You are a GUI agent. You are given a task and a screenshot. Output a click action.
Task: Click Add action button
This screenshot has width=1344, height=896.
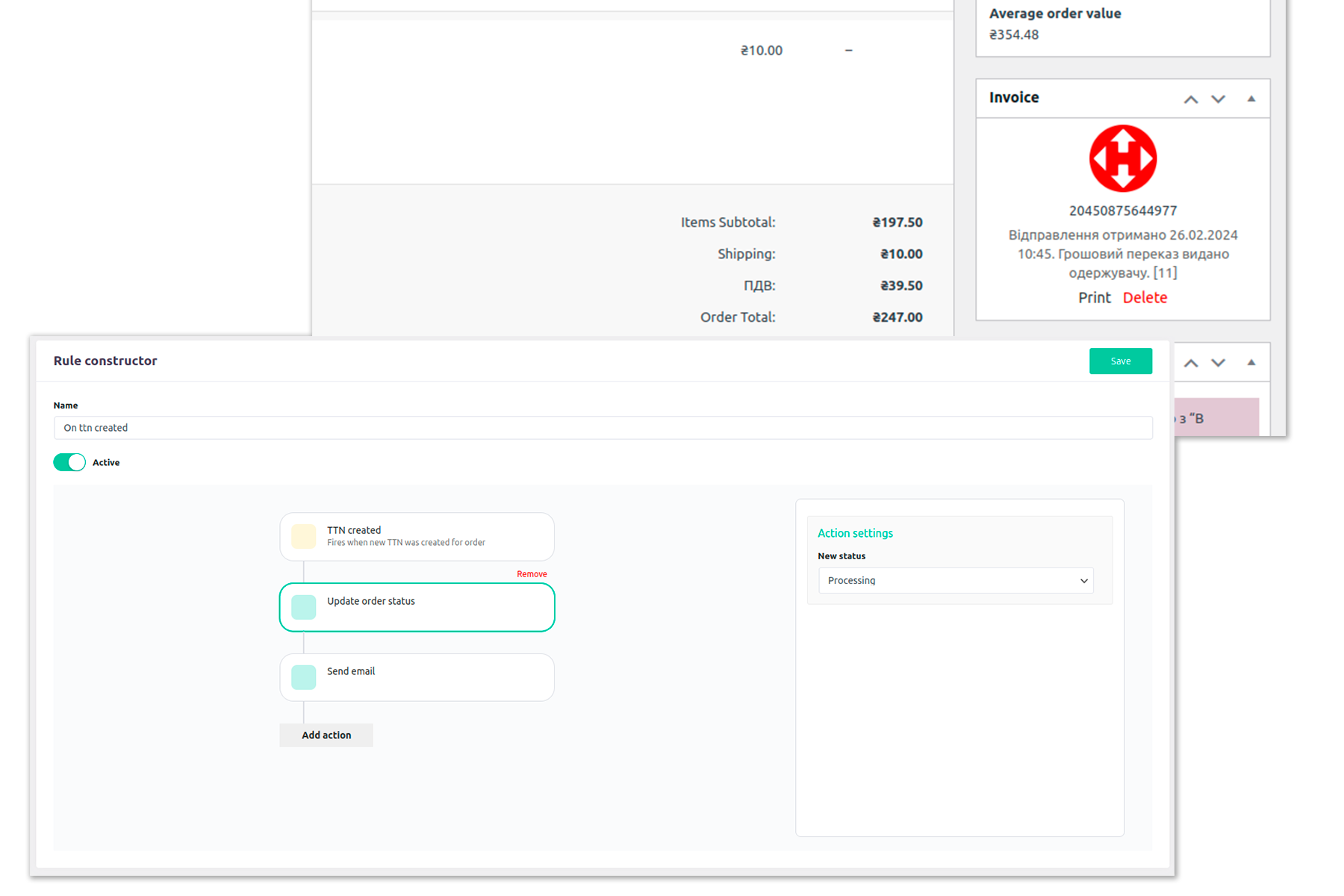(x=326, y=735)
